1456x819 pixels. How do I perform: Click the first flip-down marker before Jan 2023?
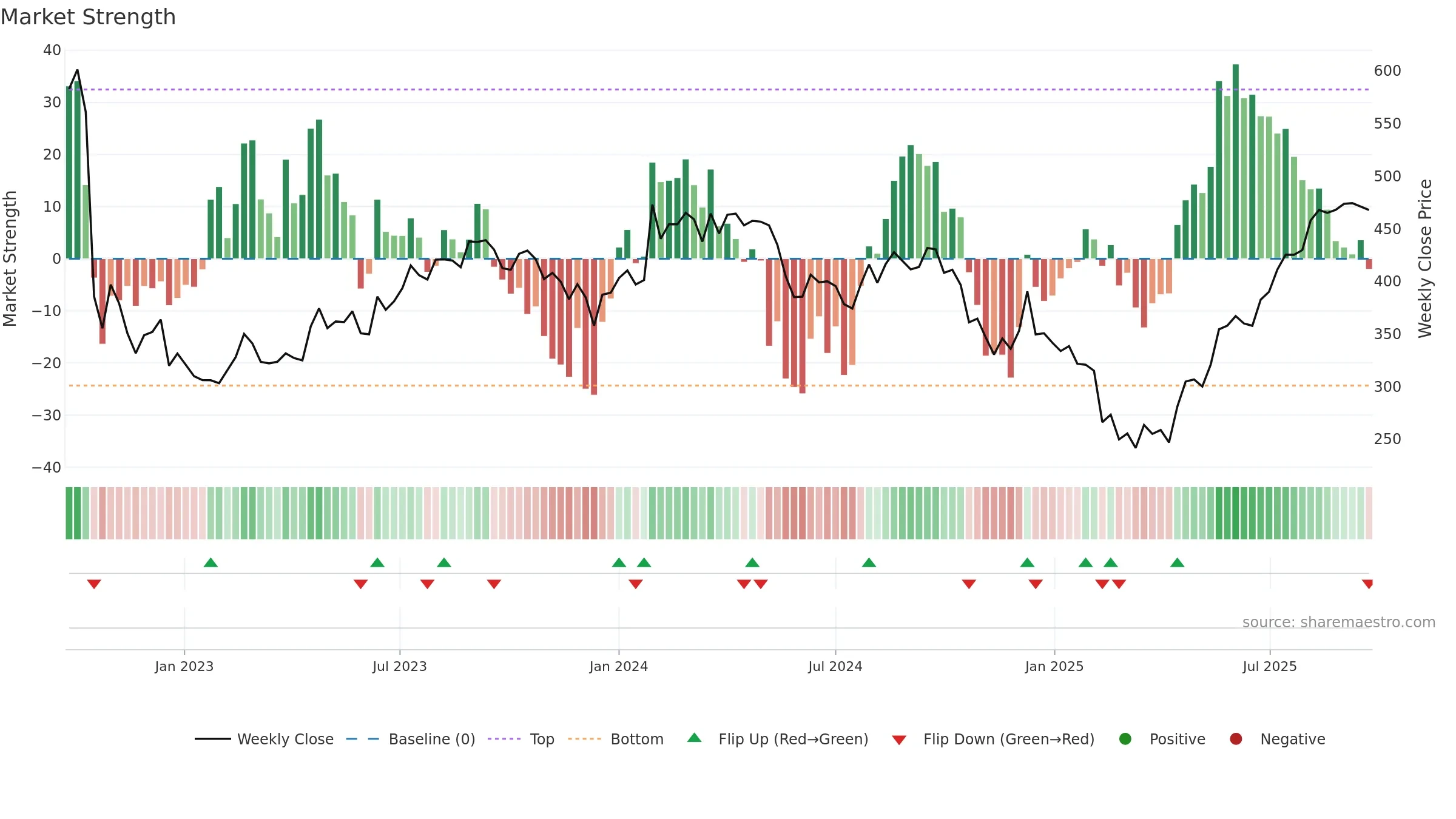point(94,584)
